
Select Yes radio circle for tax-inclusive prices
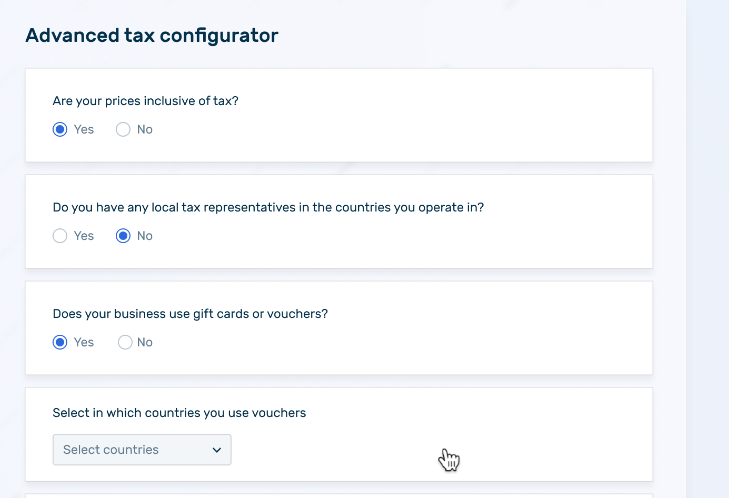click(x=60, y=130)
